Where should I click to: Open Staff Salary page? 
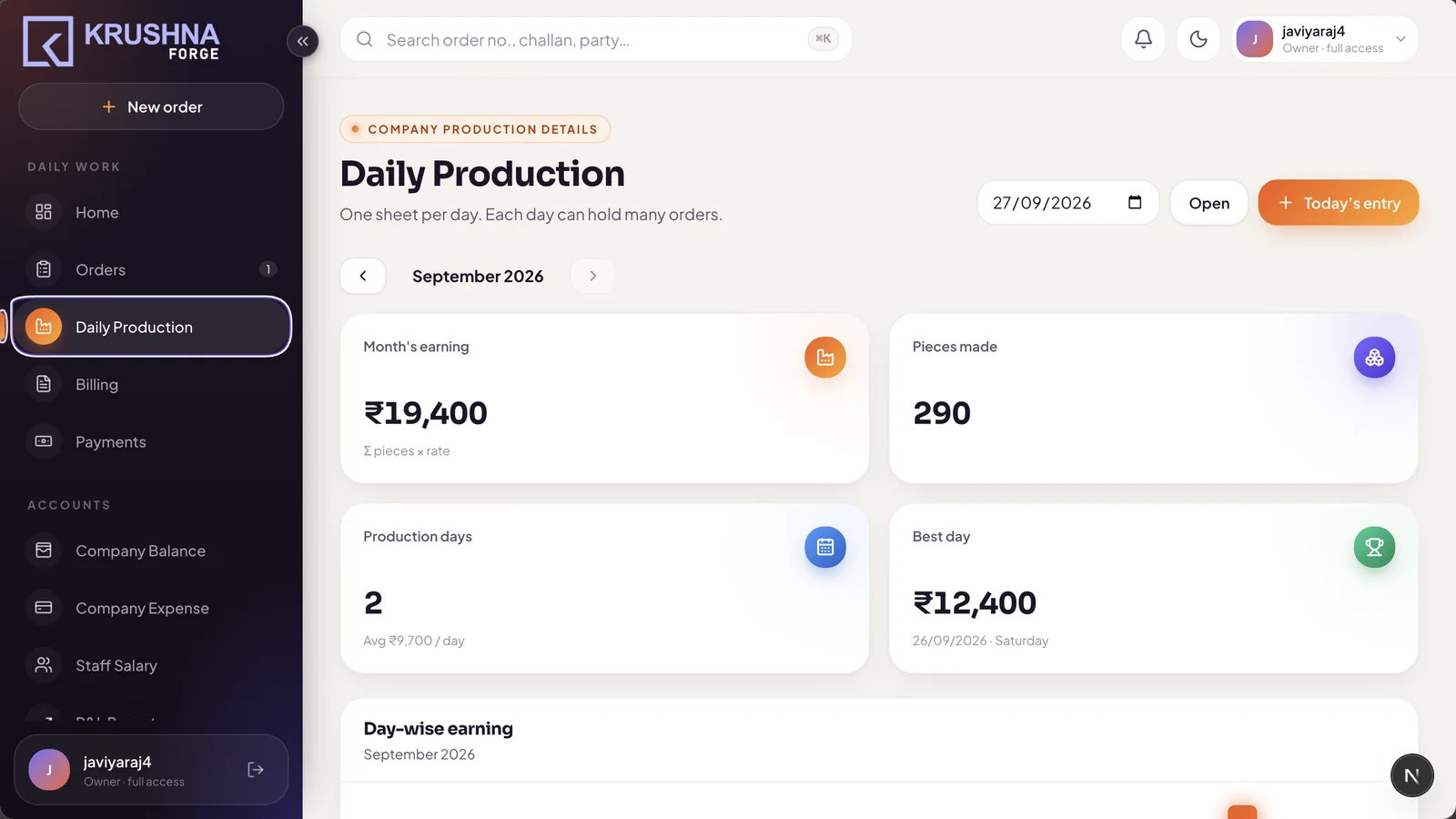151,665
